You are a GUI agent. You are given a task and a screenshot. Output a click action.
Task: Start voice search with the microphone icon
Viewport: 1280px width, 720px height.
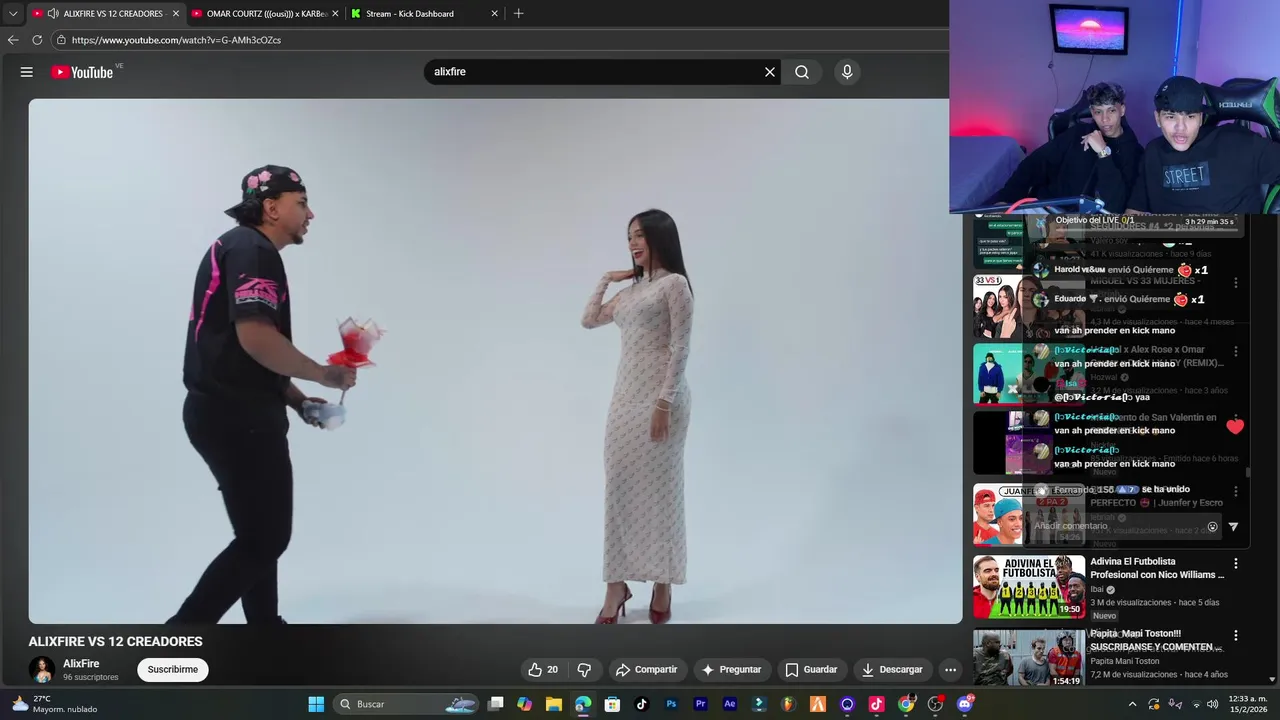(847, 72)
